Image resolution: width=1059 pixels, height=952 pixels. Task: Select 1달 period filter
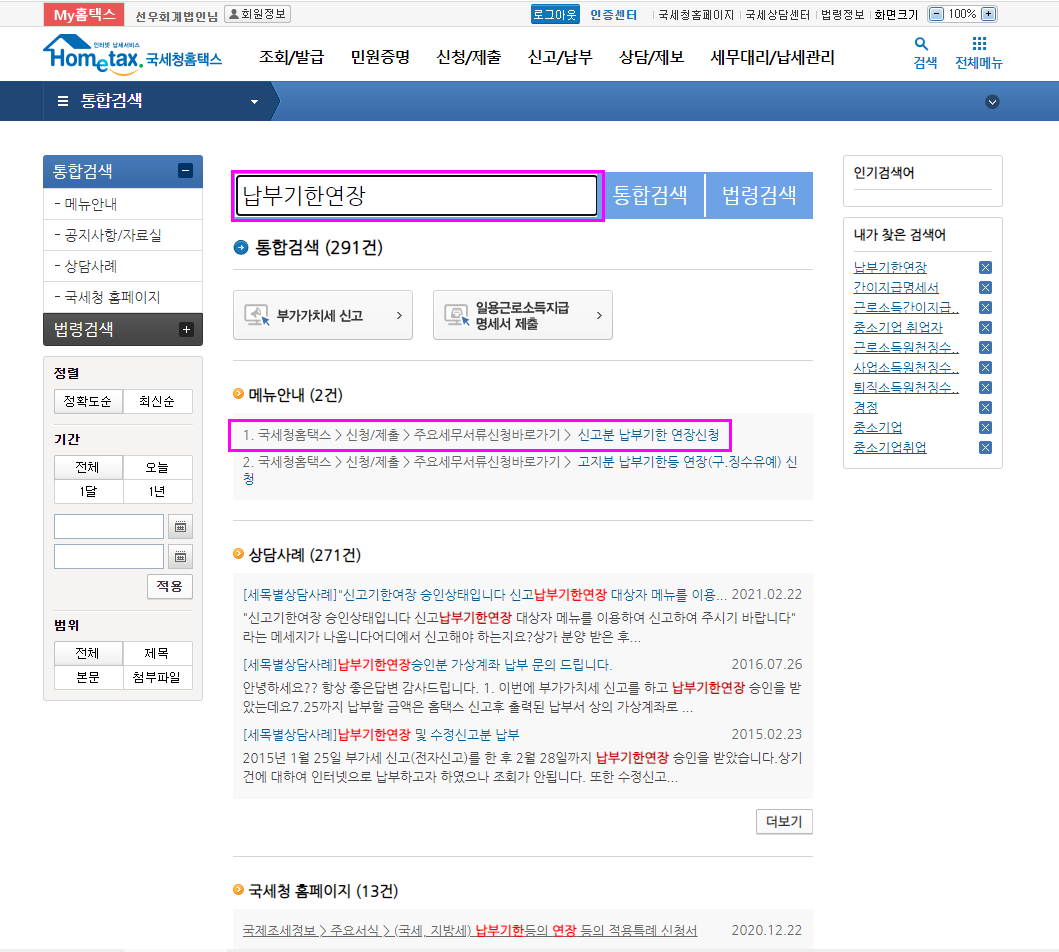click(88, 492)
